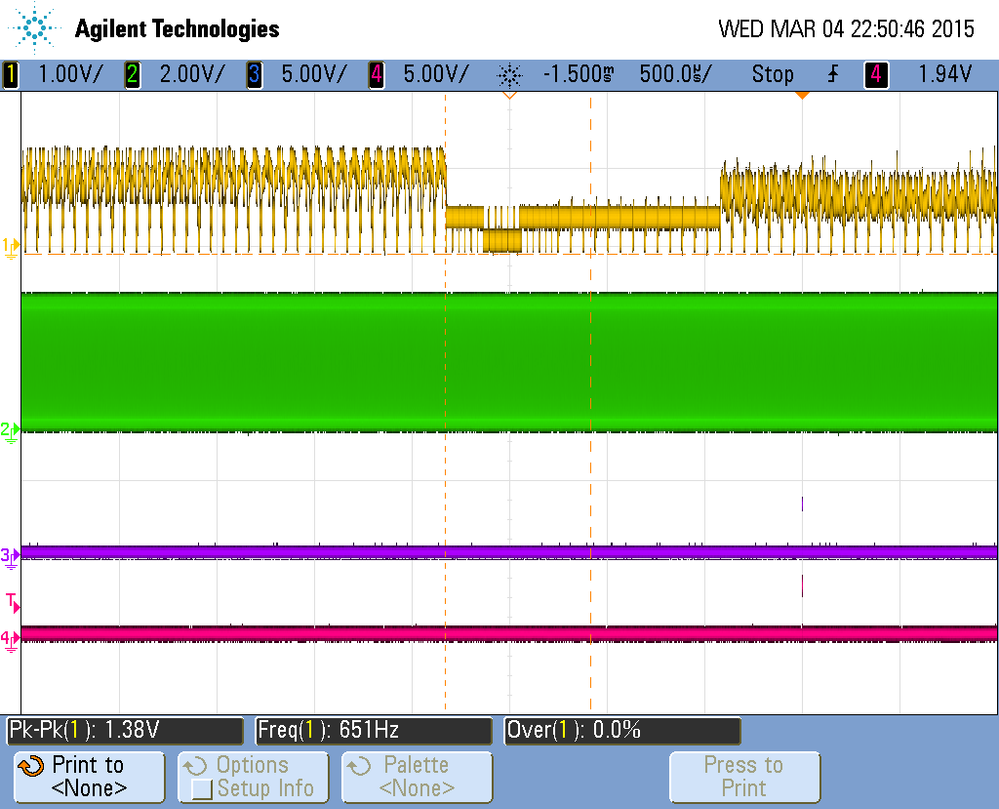
Task: Click the channel 1 ground level marker
Action: tap(11, 248)
